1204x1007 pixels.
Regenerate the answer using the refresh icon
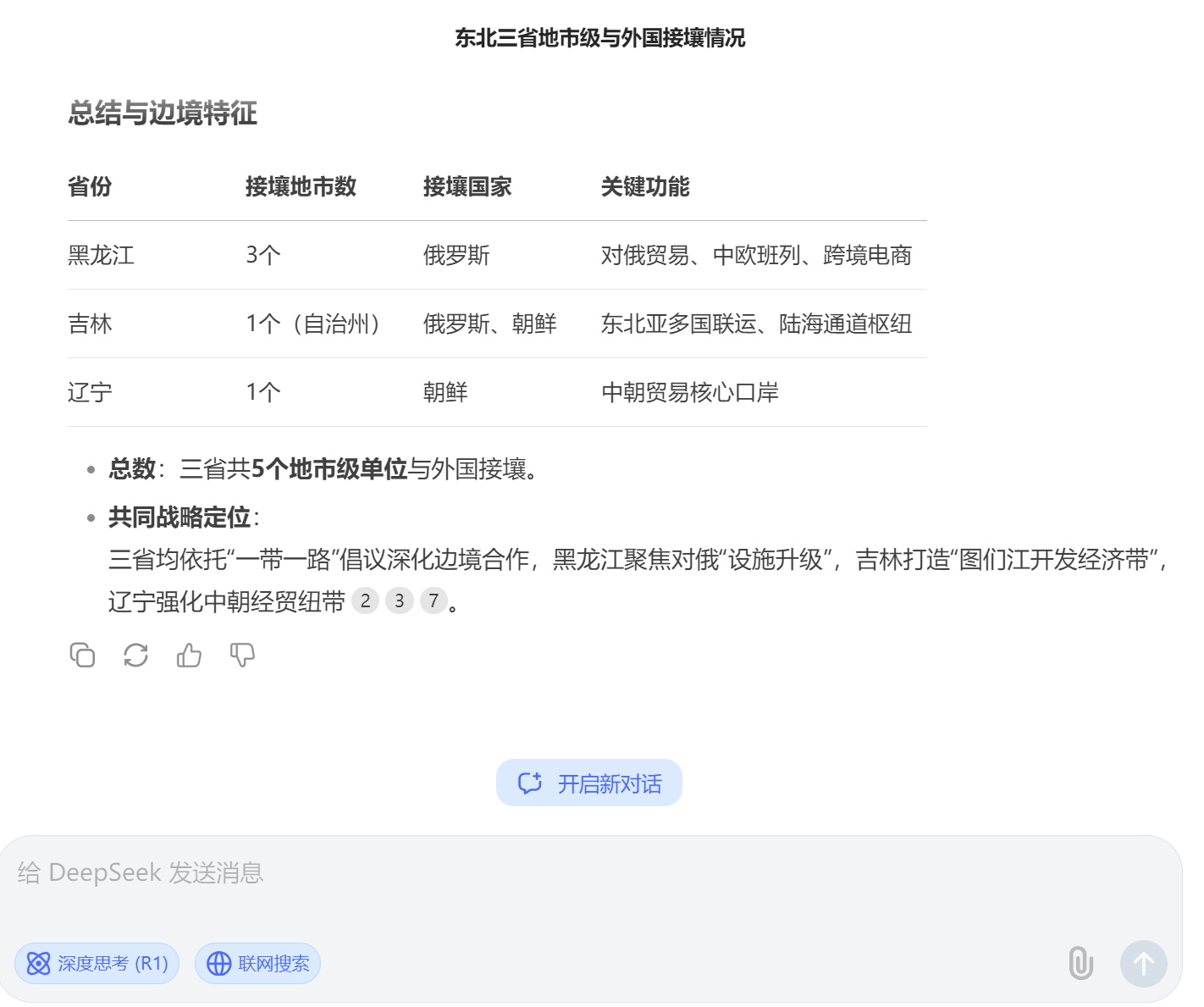point(135,655)
